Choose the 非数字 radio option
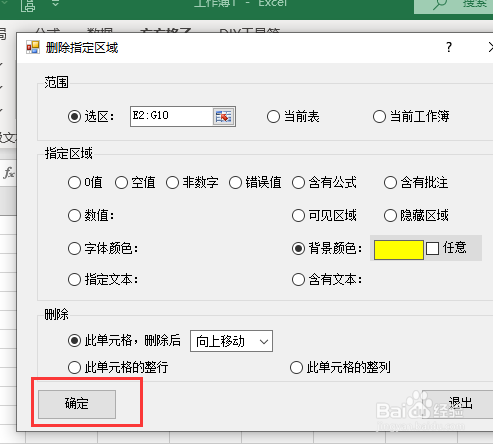The height and width of the screenshot is (444, 493). click(172, 183)
